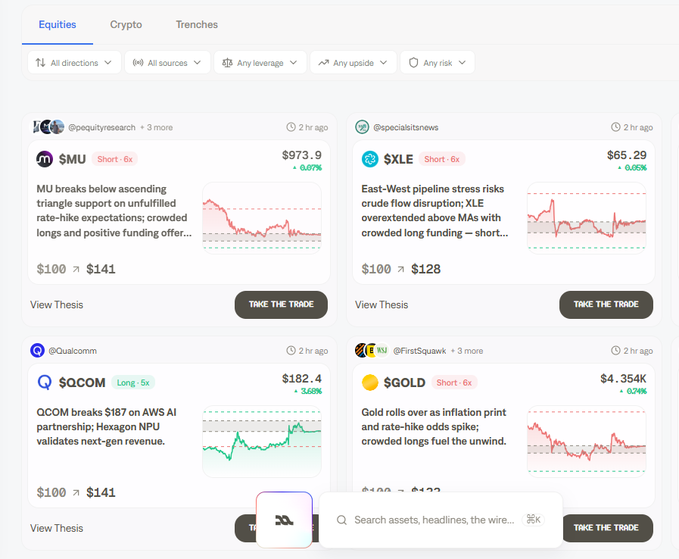
Task: Click the ⌘K shortcut badge
Action: [533, 520]
